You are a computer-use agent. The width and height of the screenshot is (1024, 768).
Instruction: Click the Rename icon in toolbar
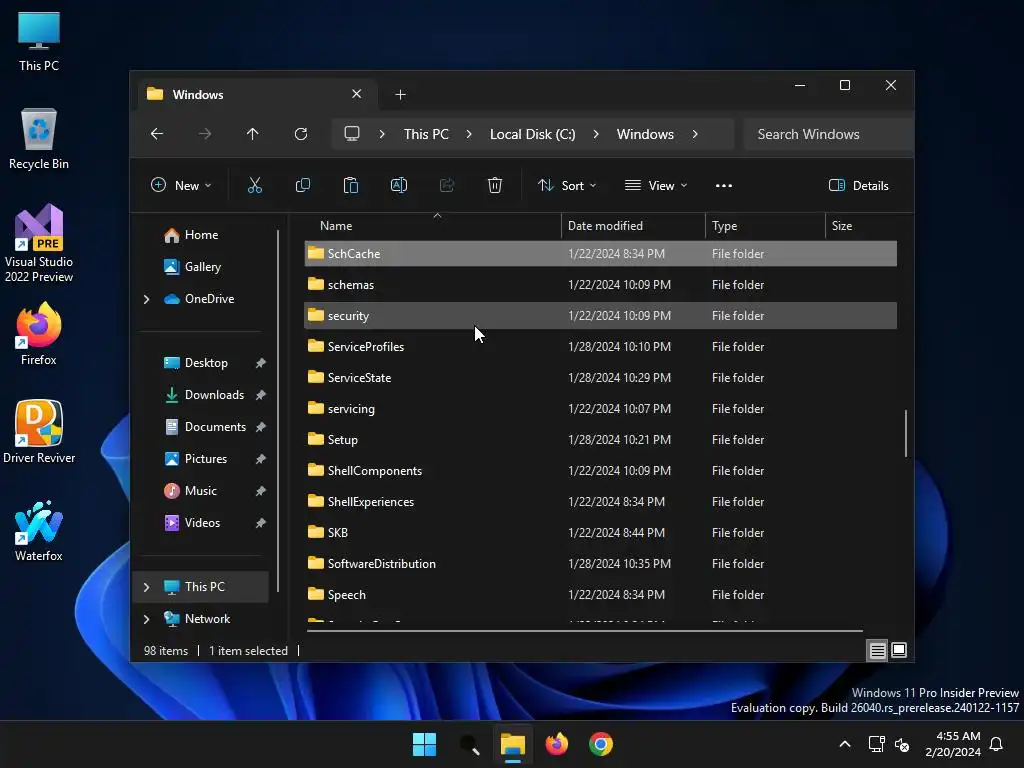point(398,185)
